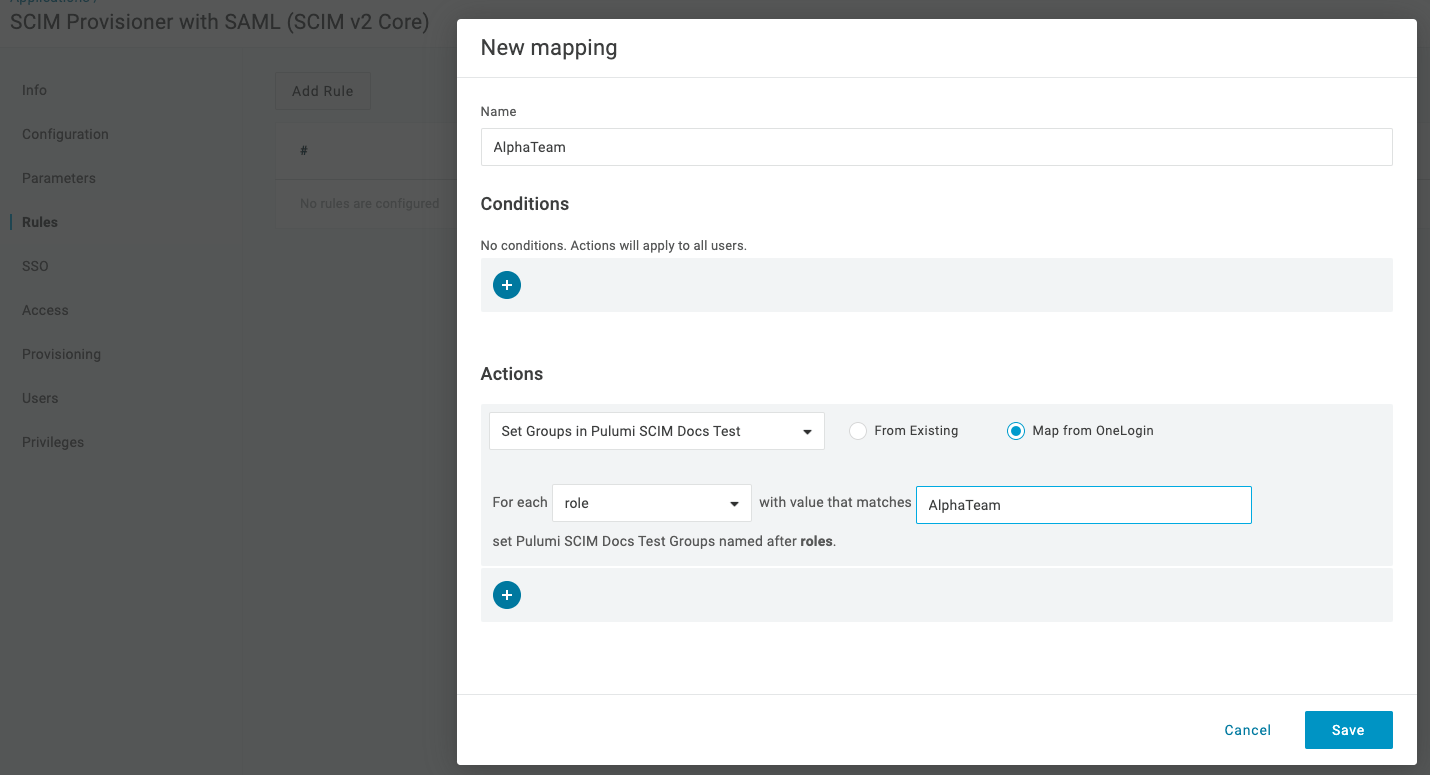Open the Rules sidebar item
This screenshot has height=775, width=1430.
coord(40,222)
